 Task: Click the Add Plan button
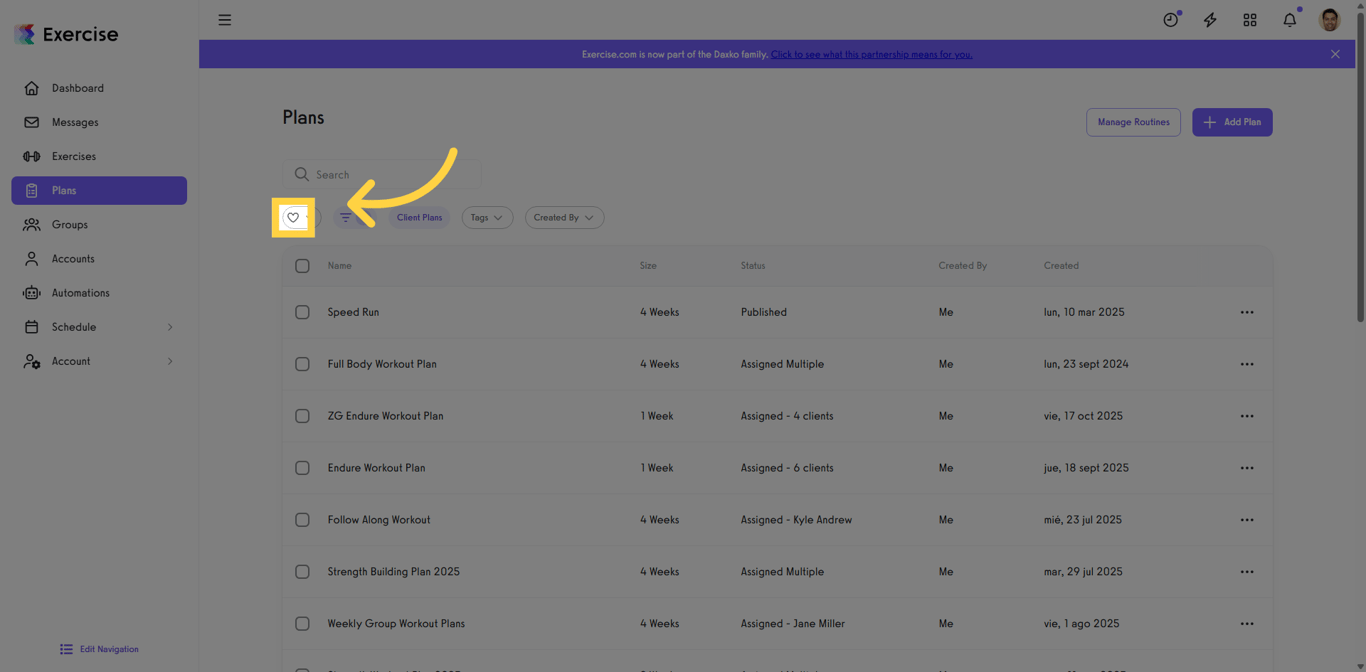[1232, 122]
